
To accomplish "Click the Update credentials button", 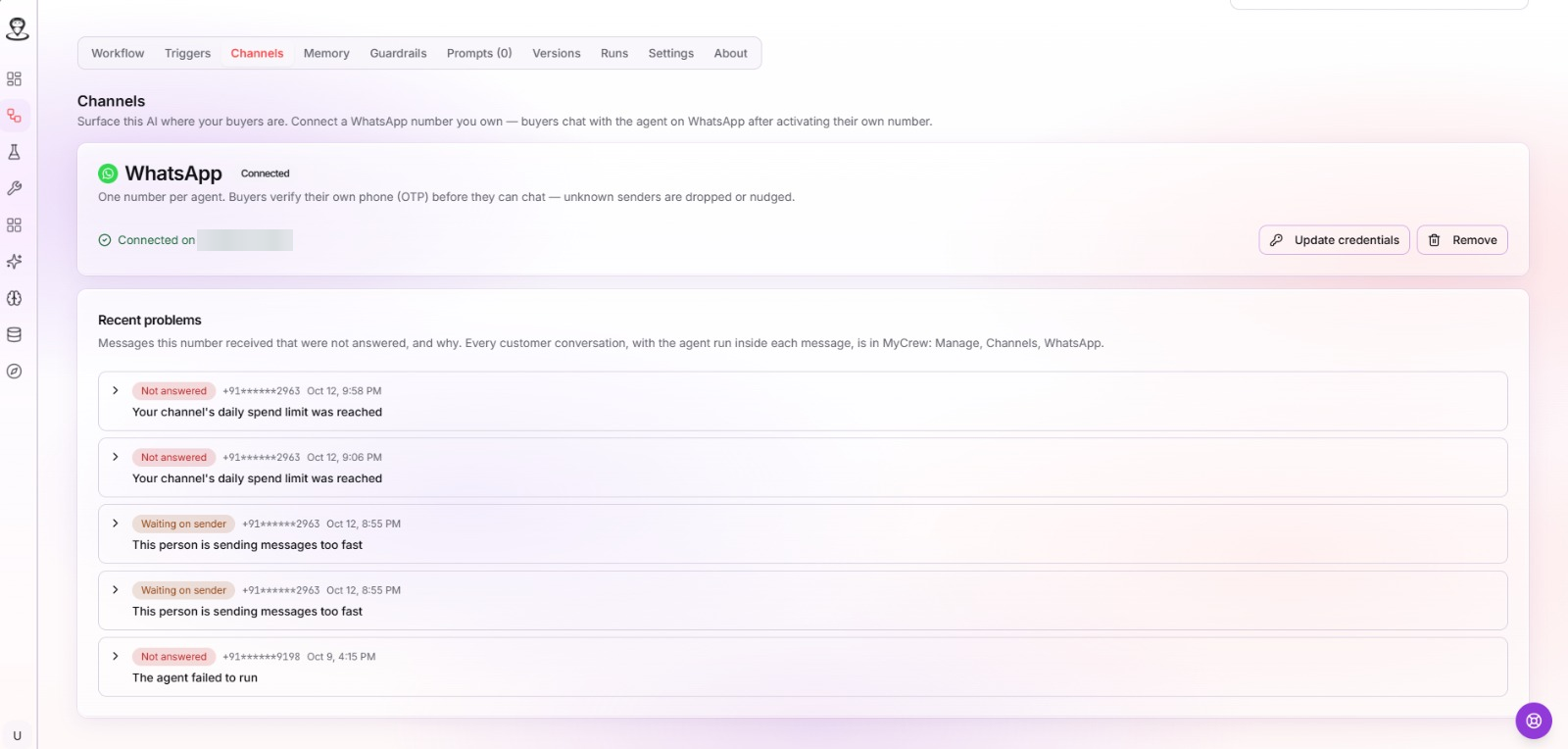I will pyautogui.click(x=1334, y=240).
